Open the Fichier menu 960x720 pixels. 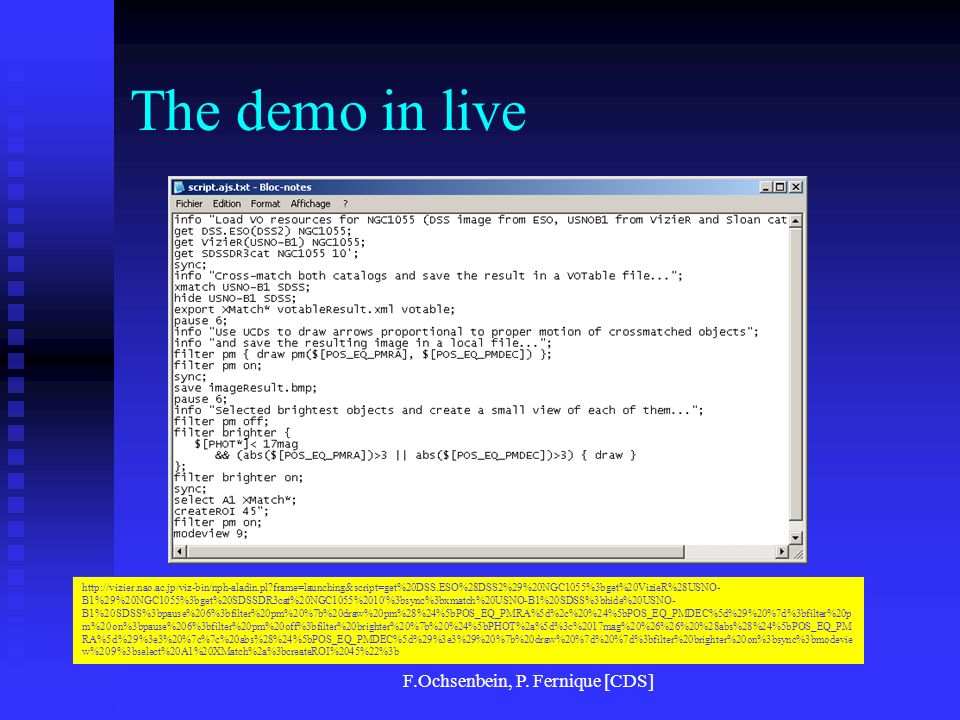click(x=189, y=204)
